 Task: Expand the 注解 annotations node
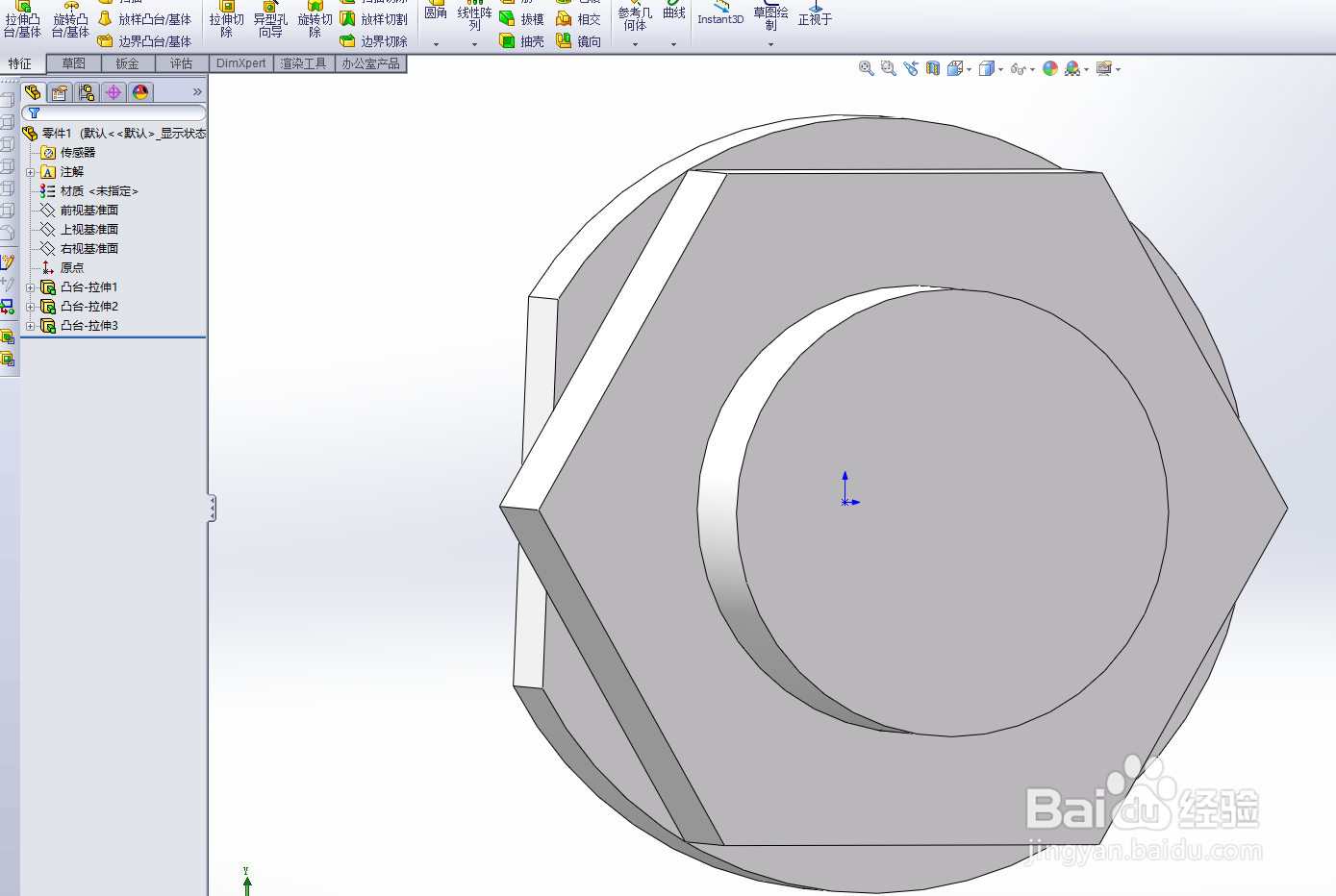click(x=30, y=172)
